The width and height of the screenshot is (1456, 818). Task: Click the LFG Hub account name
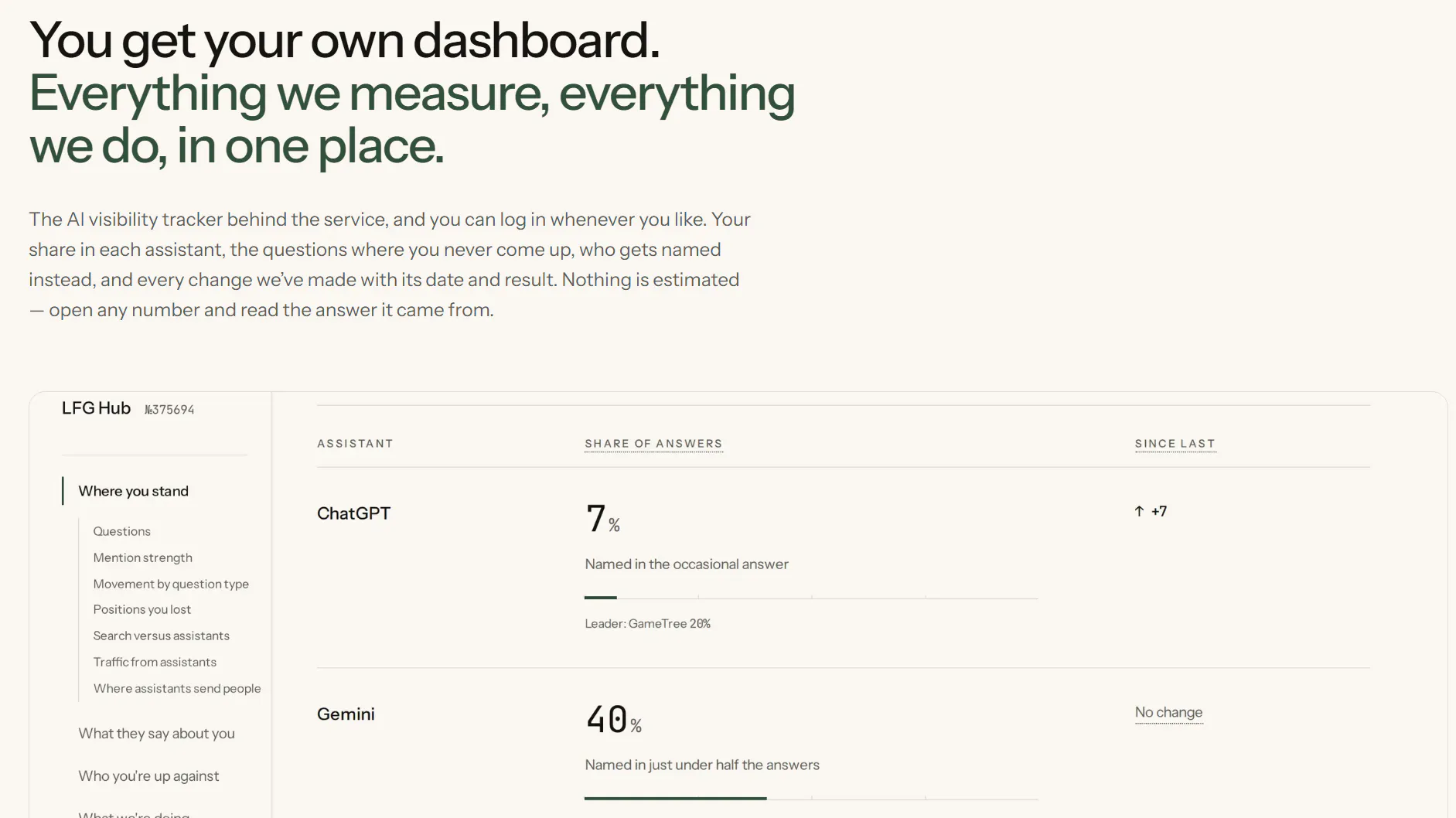(x=96, y=408)
